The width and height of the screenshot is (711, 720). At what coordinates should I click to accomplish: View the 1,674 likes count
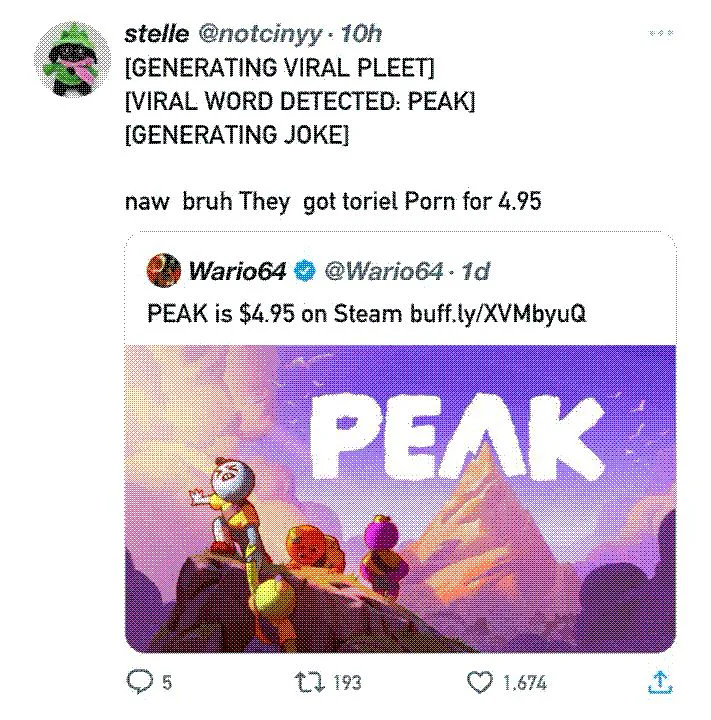525,682
